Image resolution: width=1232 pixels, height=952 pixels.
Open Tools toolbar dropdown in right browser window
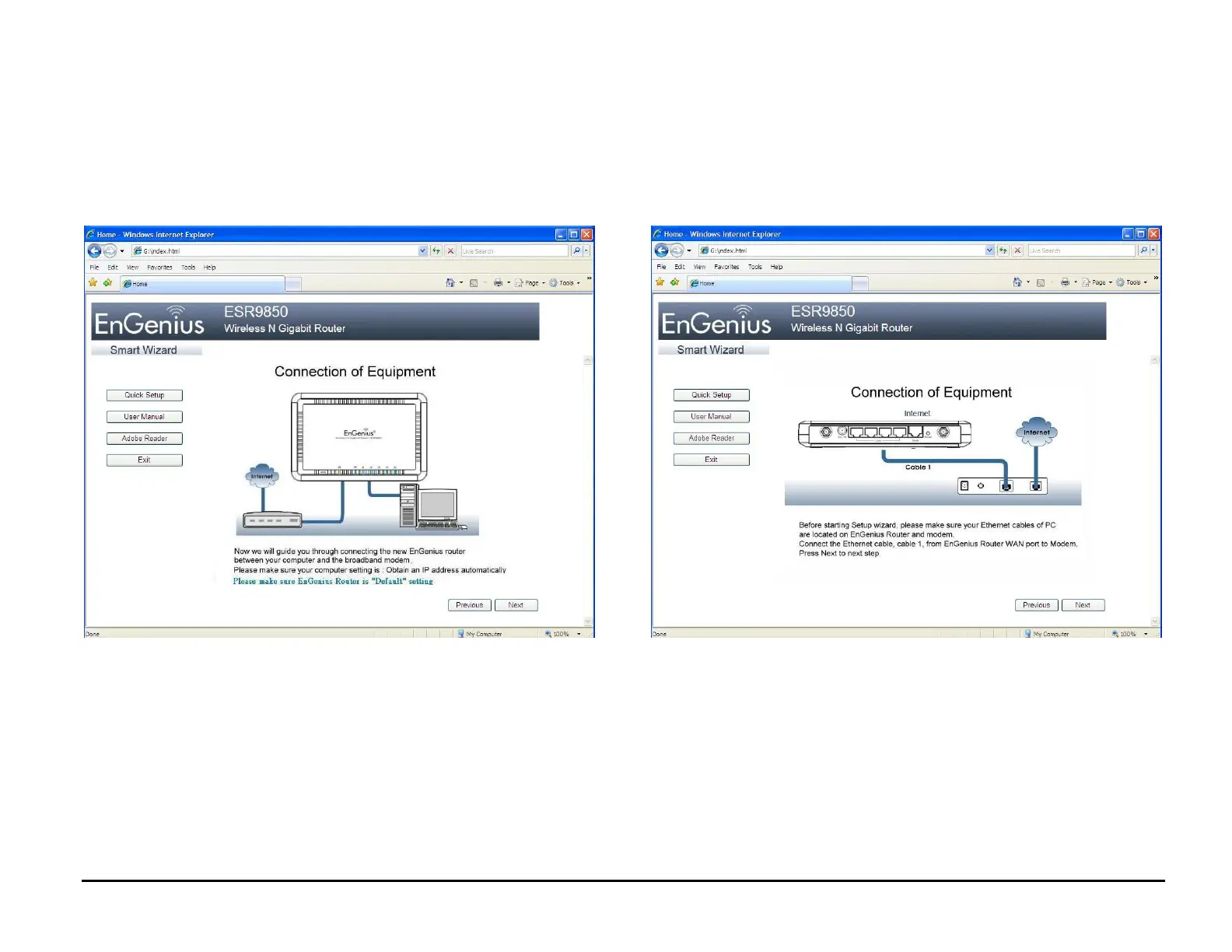tap(1132, 282)
